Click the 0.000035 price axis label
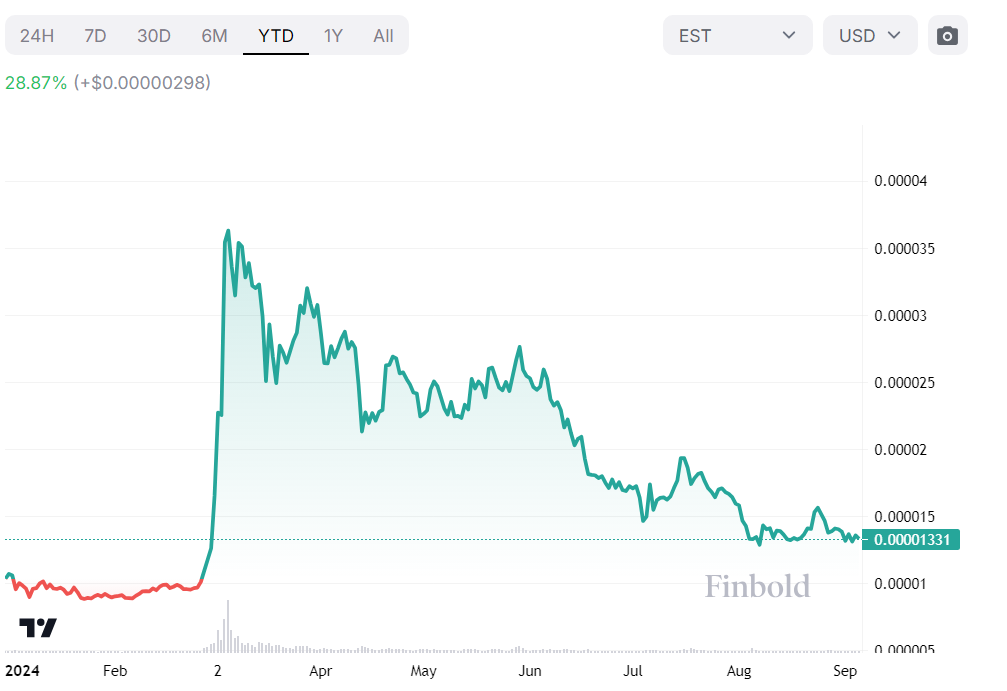Viewport: 1007px width, 691px height. (x=904, y=249)
